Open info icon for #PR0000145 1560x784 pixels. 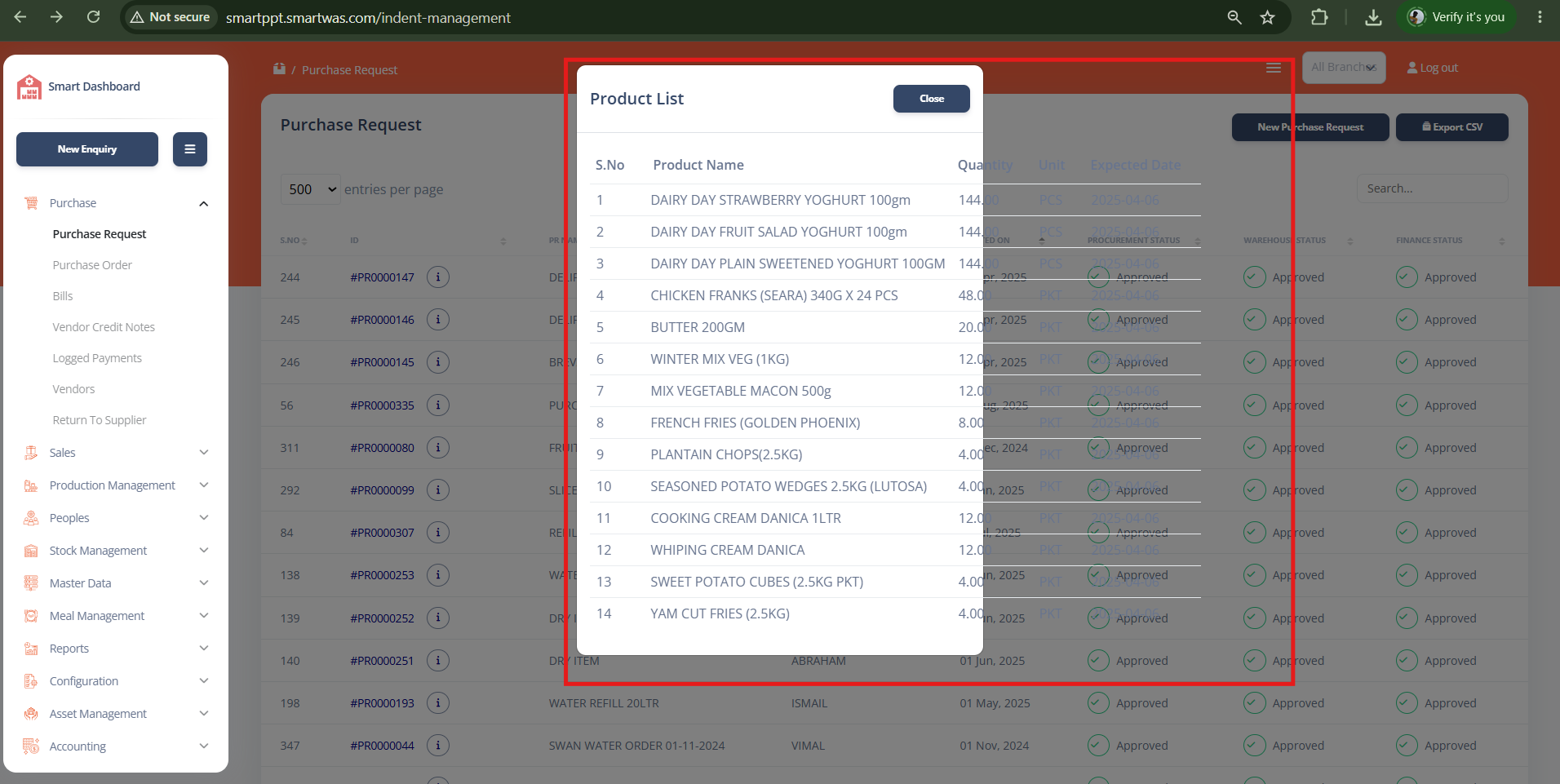point(438,362)
